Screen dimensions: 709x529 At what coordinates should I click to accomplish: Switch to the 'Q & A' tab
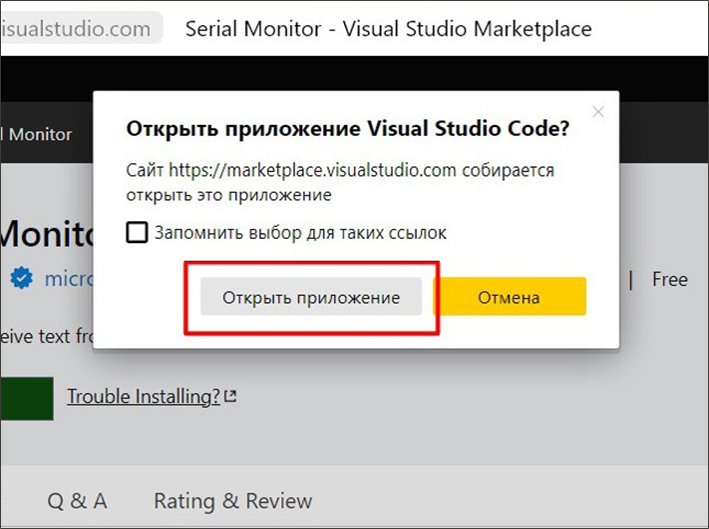coord(77,501)
